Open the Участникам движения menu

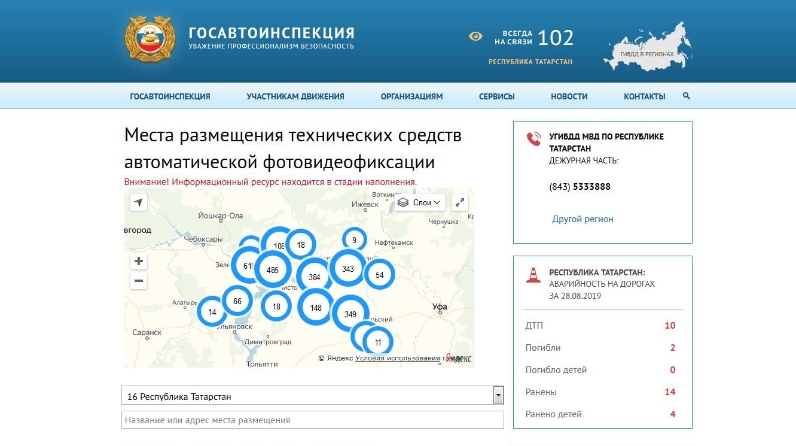(x=295, y=96)
